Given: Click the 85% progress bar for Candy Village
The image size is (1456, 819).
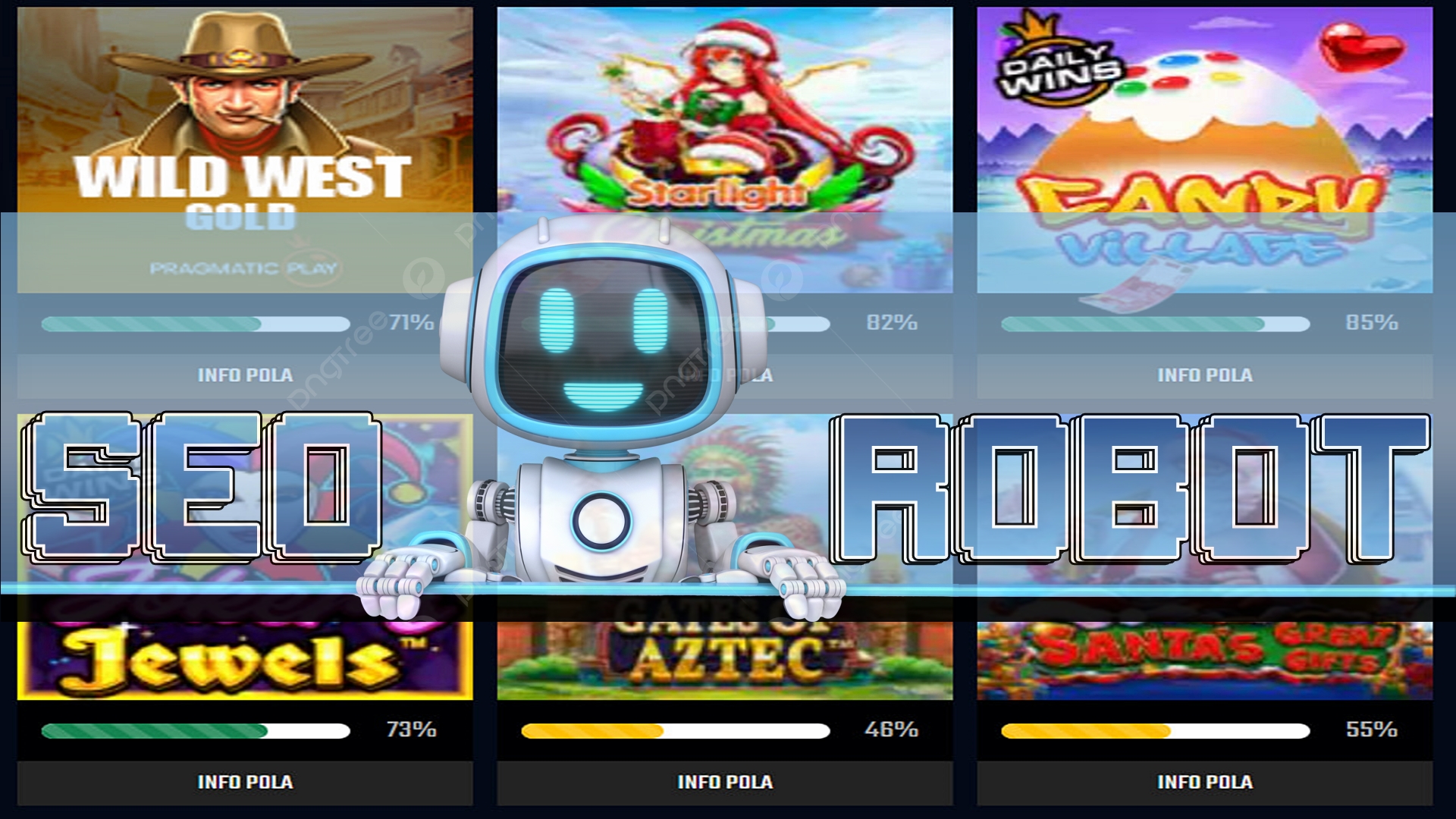Looking at the screenshot, I should pyautogui.click(x=1156, y=324).
